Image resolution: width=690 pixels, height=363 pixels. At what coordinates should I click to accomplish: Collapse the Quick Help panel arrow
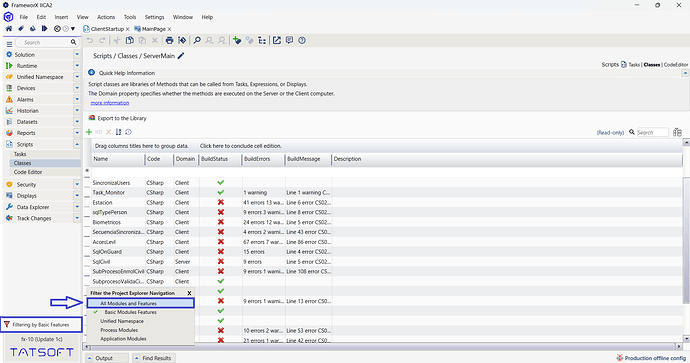[685, 73]
